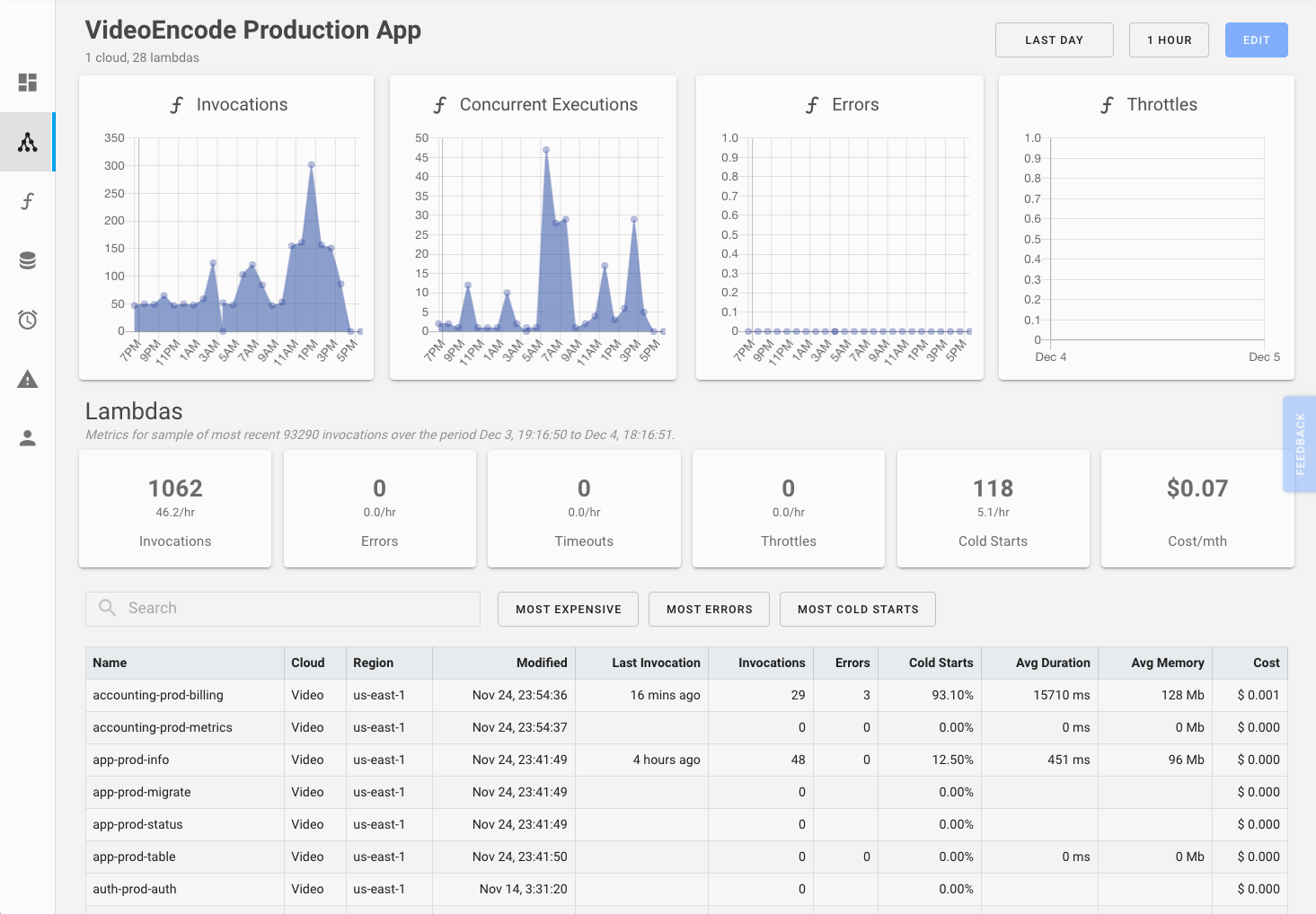Click the Throttles summary card
The height and width of the screenshot is (914, 1316).
(789, 508)
